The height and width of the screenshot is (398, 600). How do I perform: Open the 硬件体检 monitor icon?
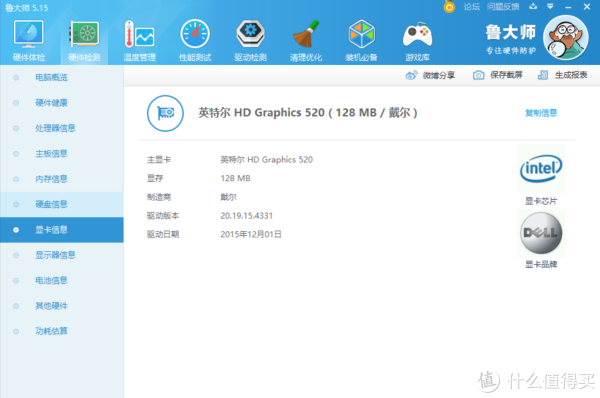pyautogui.click(x=29, y=34)
